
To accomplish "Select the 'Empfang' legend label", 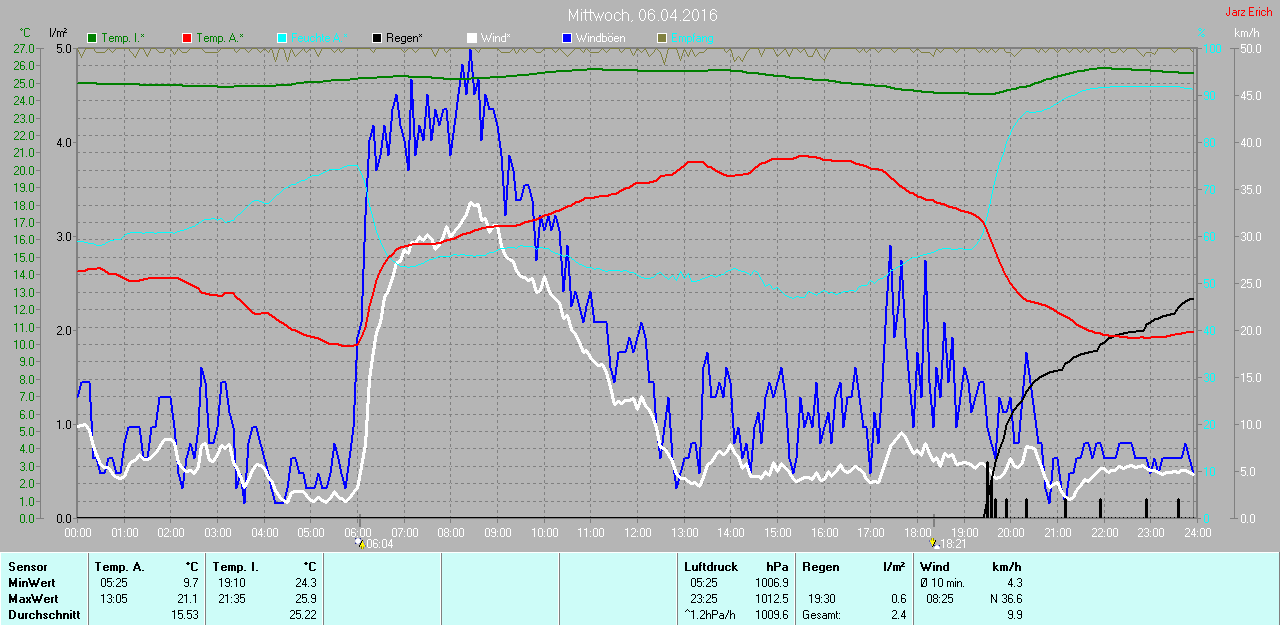I will click(x=692, y=38).
